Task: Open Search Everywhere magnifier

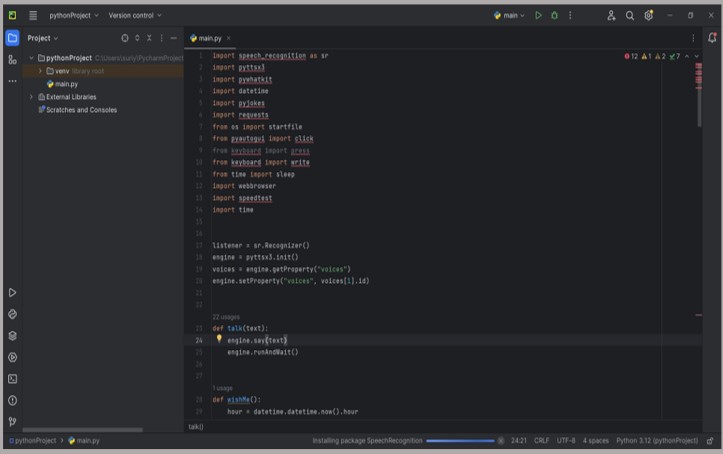Action: (629, 16)
